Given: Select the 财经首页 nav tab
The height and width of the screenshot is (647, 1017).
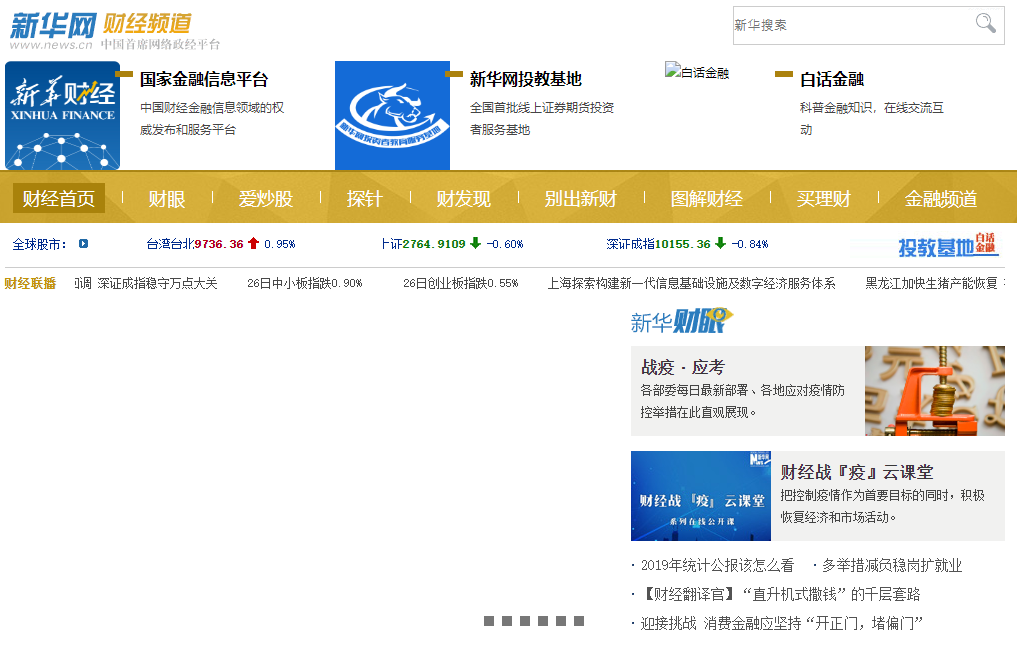Looking at the screenshot, I should [58, 198].
